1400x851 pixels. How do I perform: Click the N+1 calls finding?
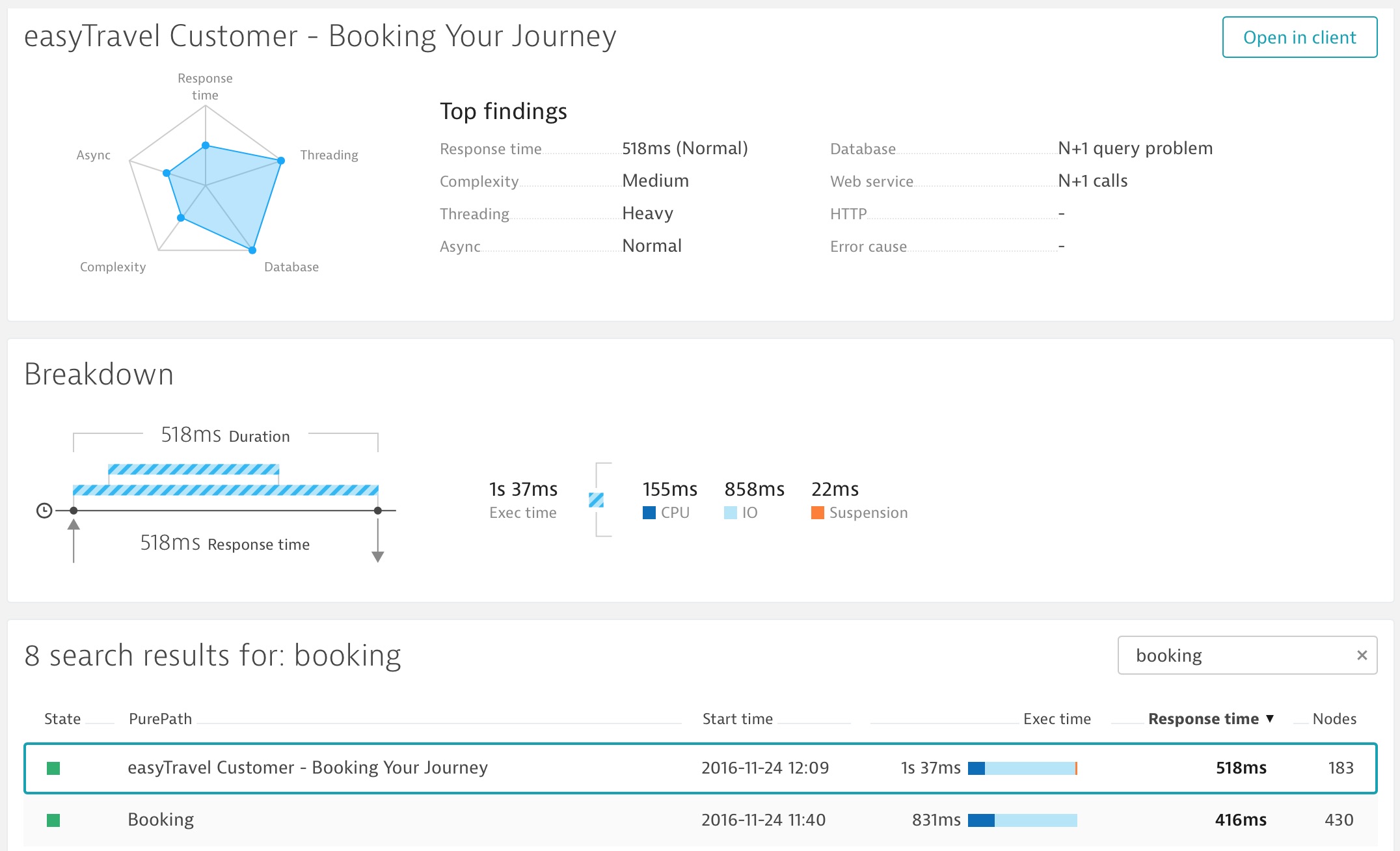point(1093,181)
